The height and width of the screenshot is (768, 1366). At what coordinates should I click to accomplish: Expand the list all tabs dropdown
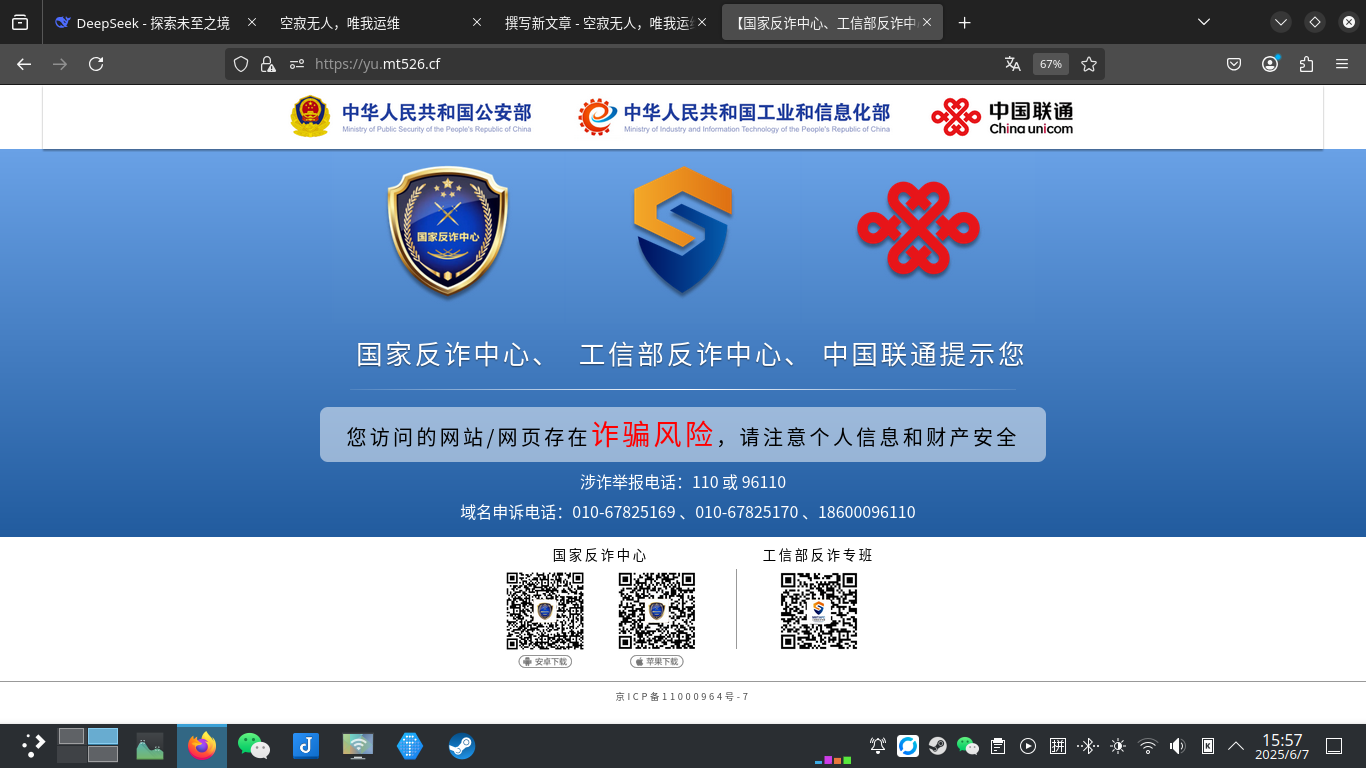click(1204, 22)
